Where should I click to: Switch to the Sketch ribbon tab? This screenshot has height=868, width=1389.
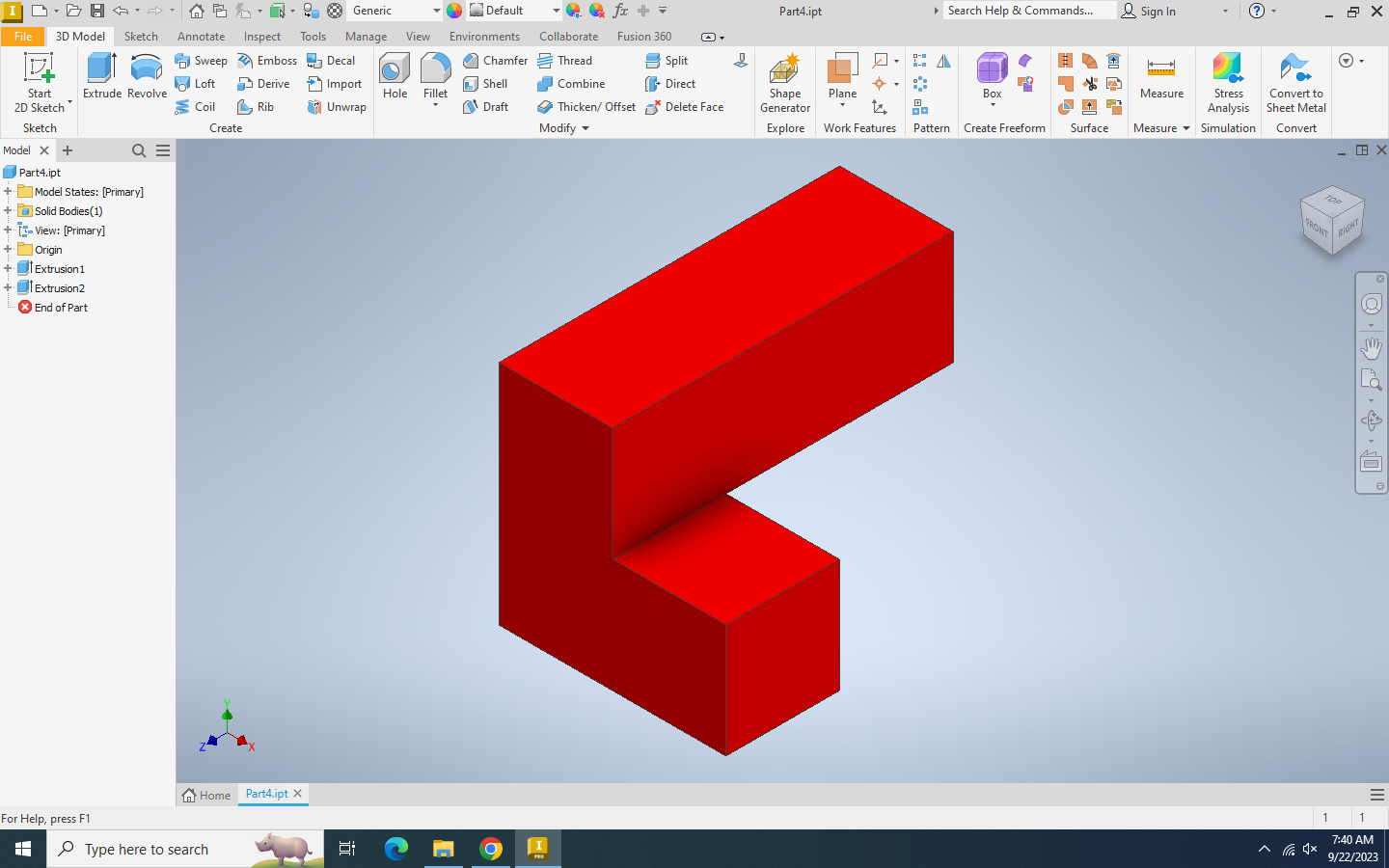[x=141, y=37]
